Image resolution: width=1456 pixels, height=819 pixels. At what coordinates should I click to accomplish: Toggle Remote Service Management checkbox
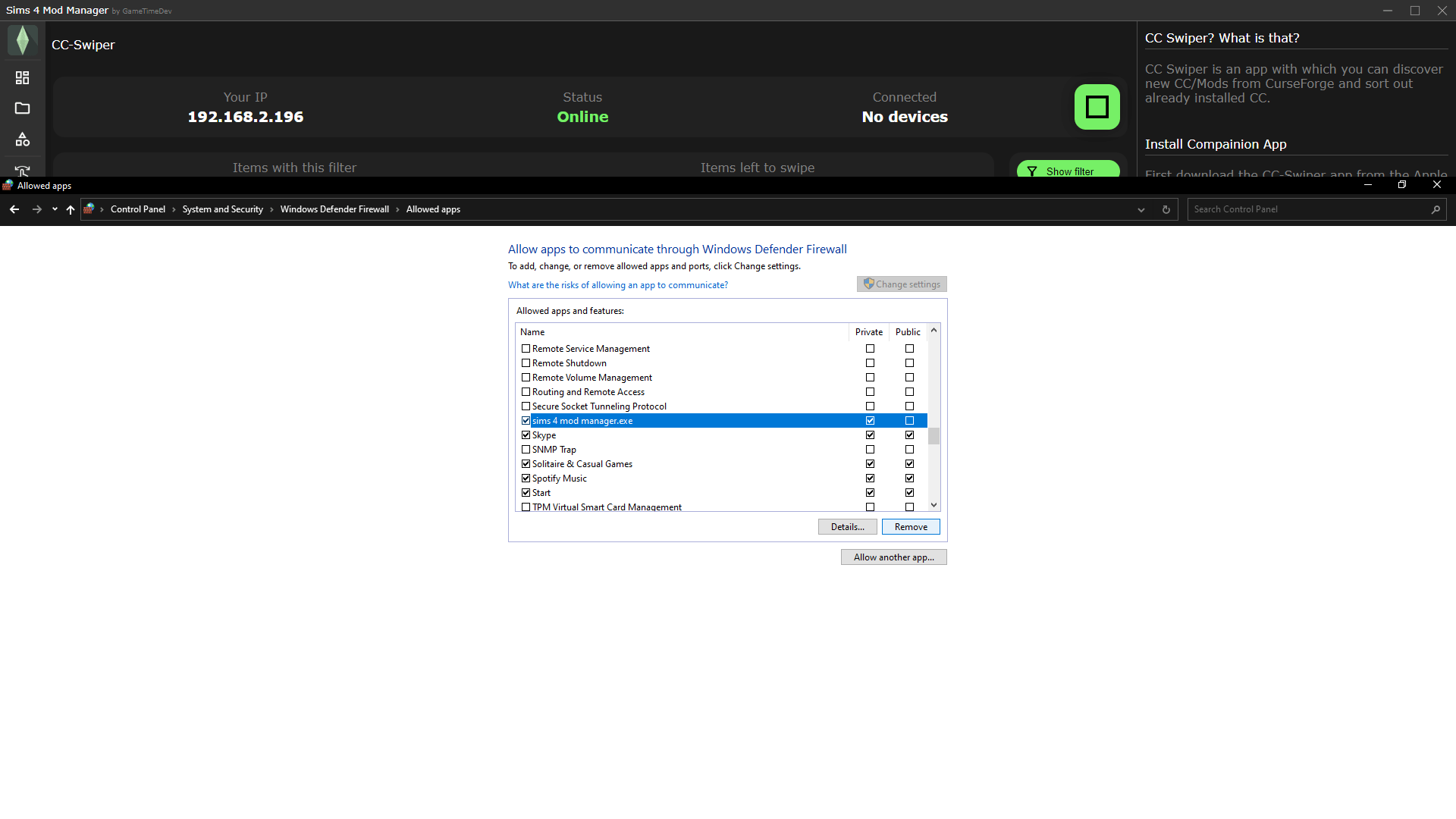point(526,349)
